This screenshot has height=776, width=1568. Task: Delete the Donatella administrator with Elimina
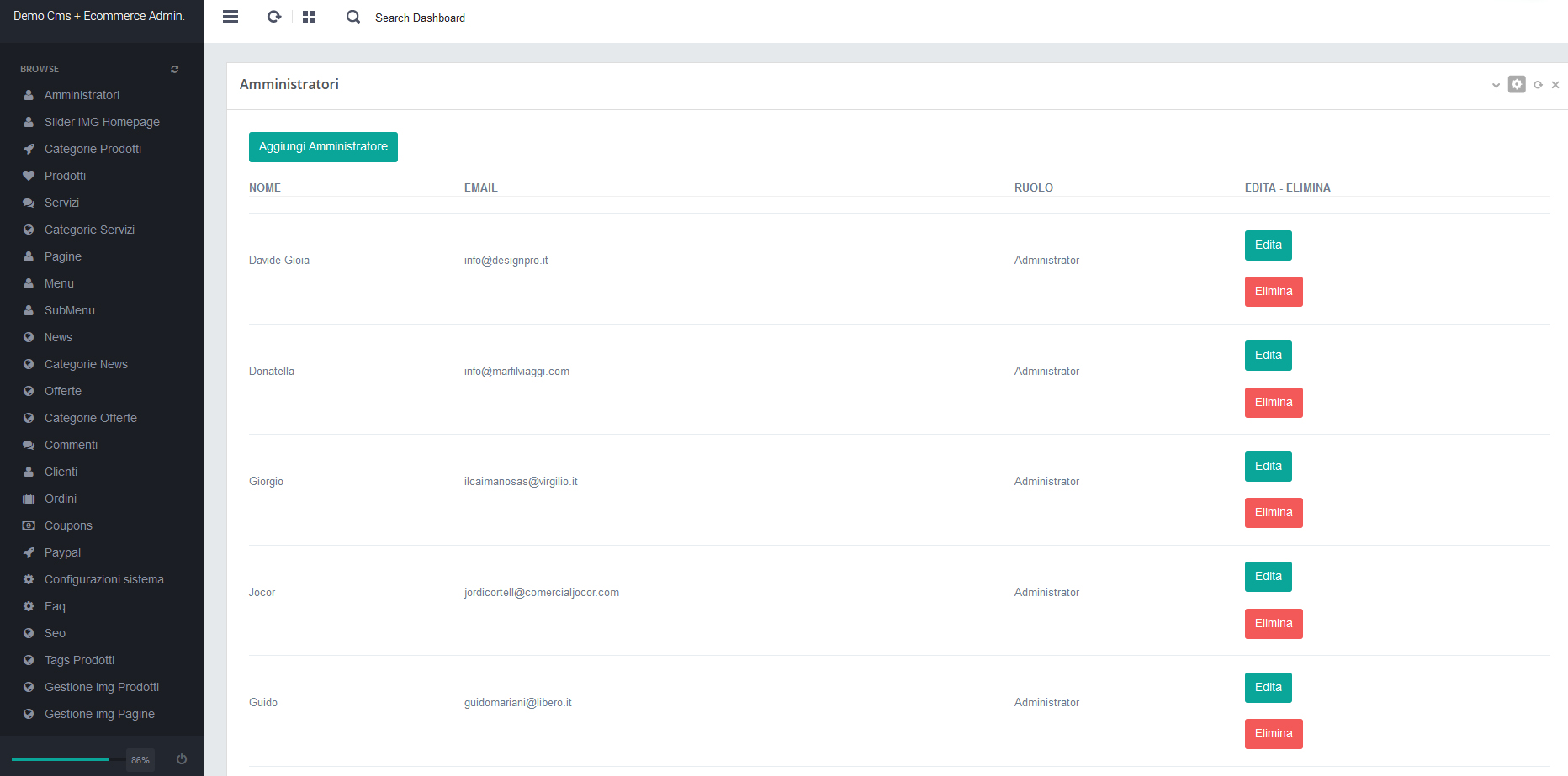[x=1273, y=403]
